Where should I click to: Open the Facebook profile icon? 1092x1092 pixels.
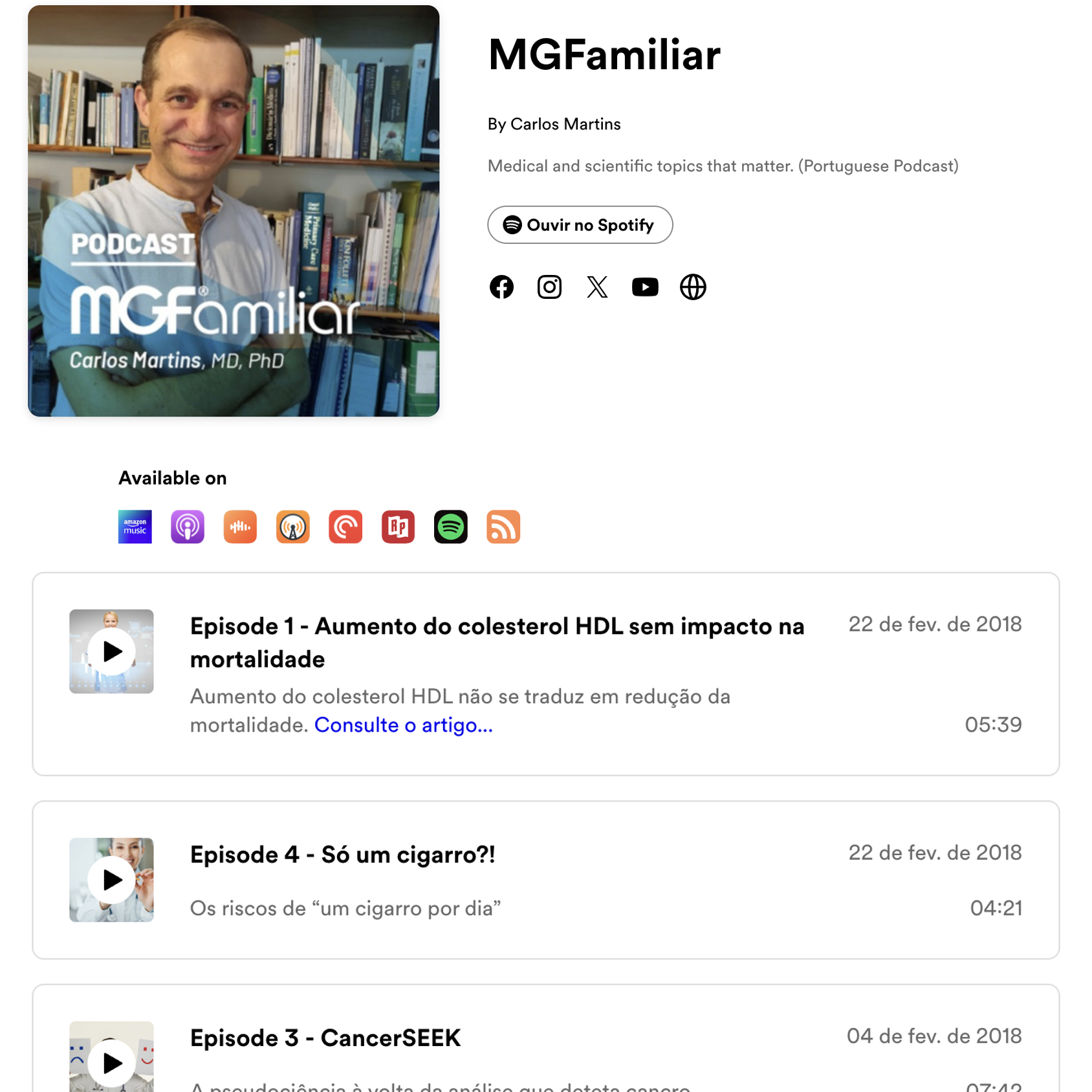point(501,287)
